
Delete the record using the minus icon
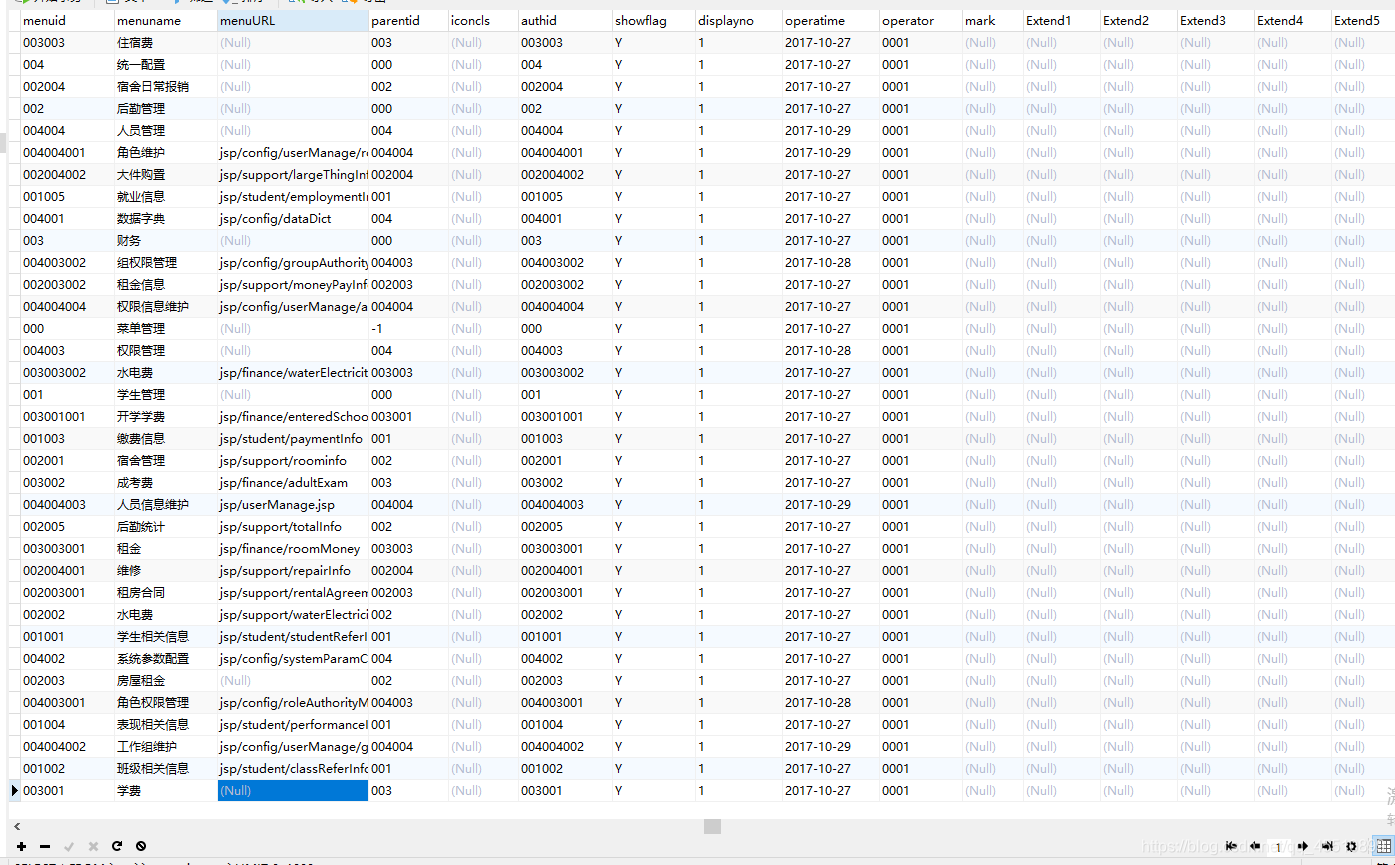(x=45, y=846)
